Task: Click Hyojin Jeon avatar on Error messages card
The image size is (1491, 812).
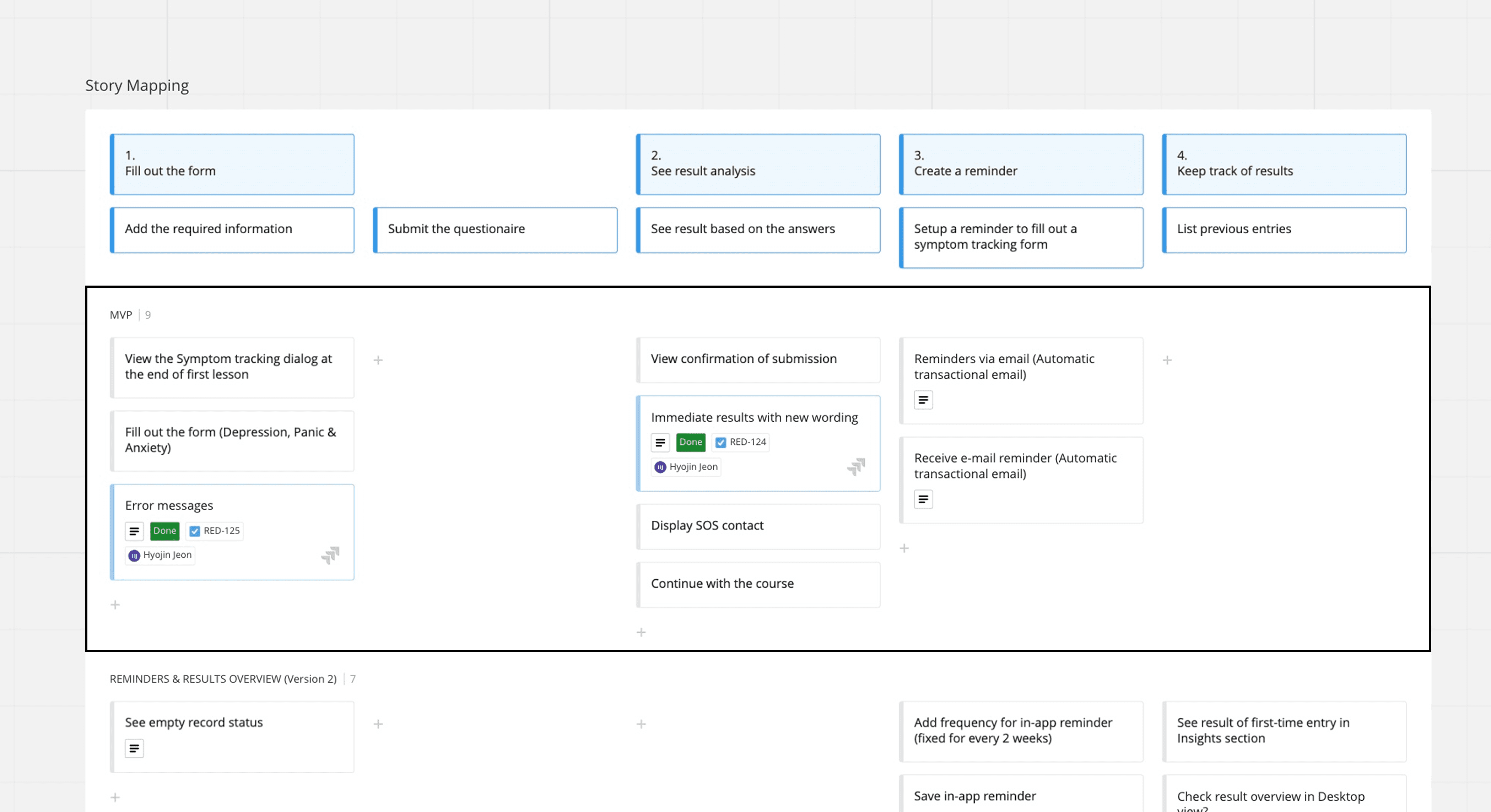Action: (134, 556)
